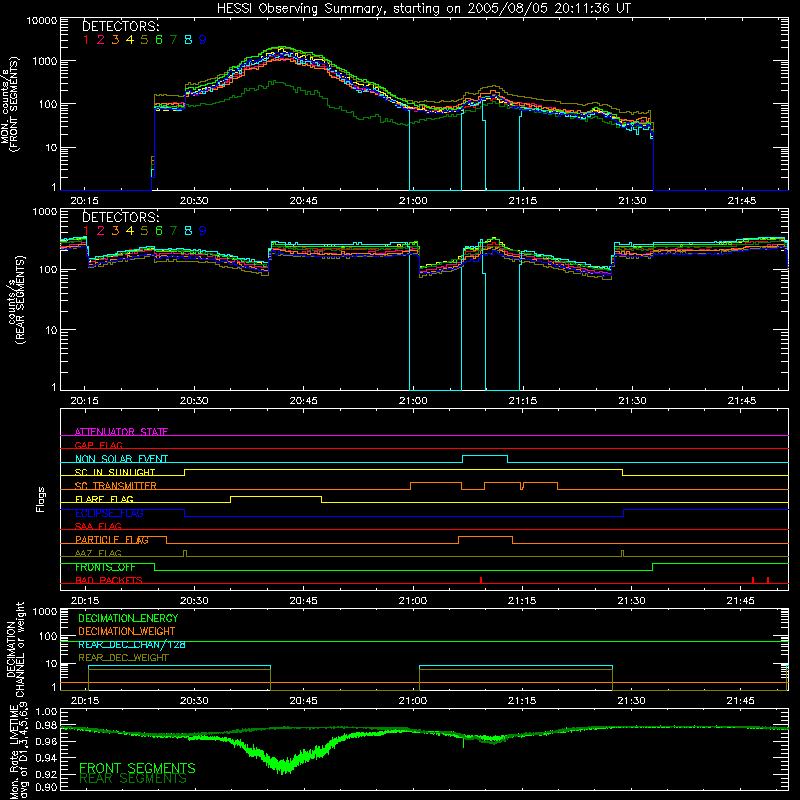Click the olive detector number 5 in the rear segments legend
800x800 pixels.
pos(144,231)
